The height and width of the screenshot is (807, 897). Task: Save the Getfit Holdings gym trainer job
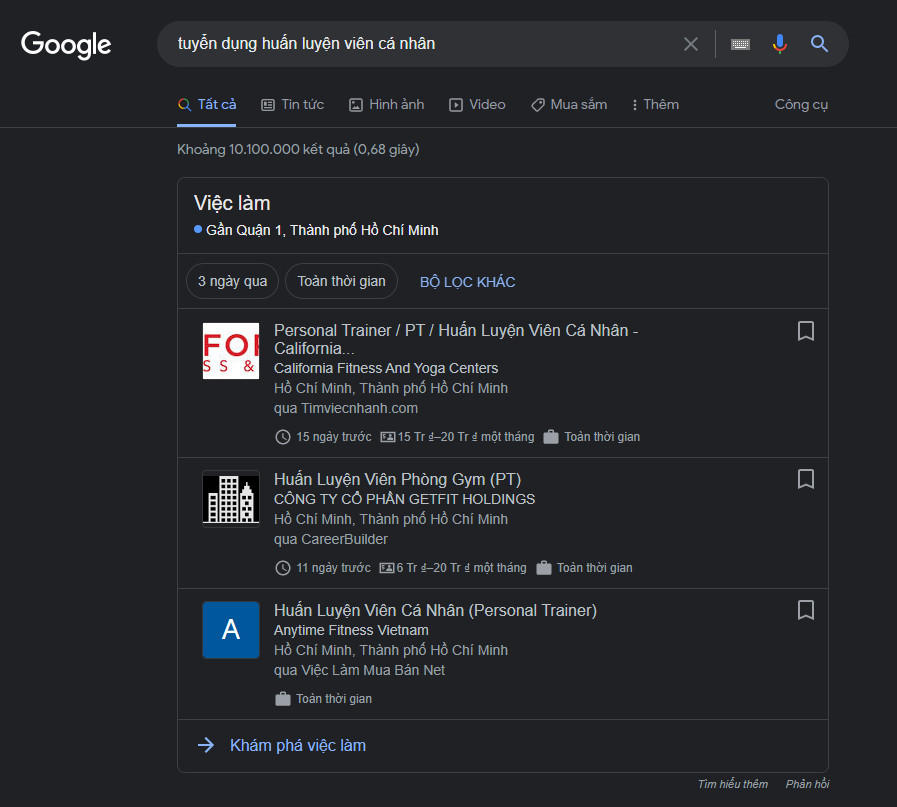coord(805,479)
